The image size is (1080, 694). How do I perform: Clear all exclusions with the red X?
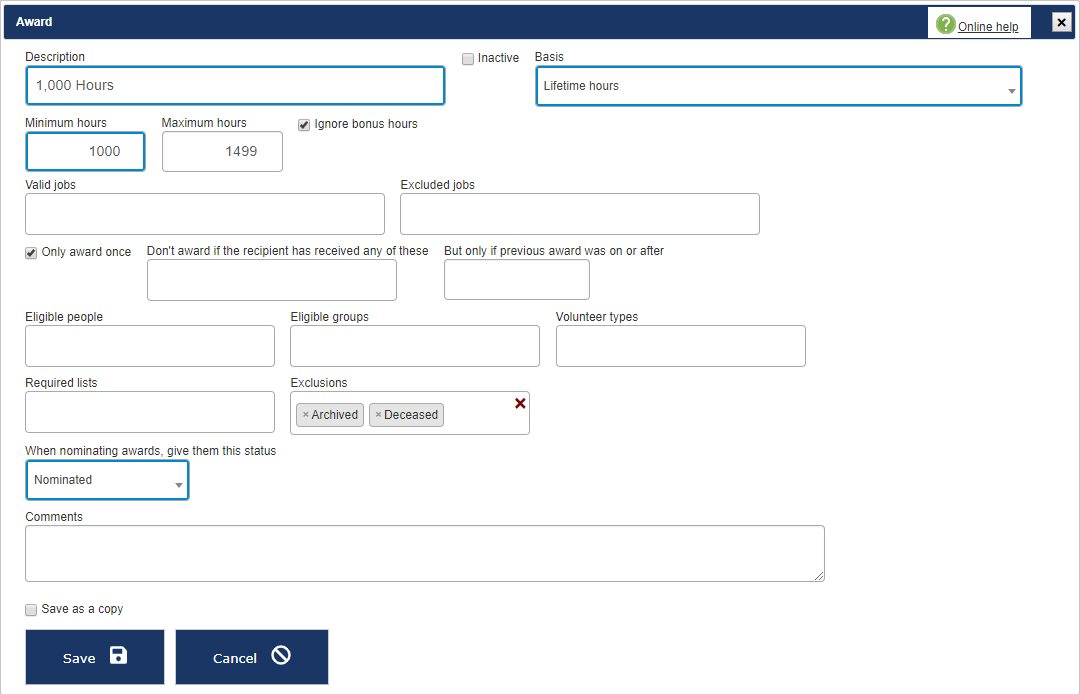tap(520, 403)
